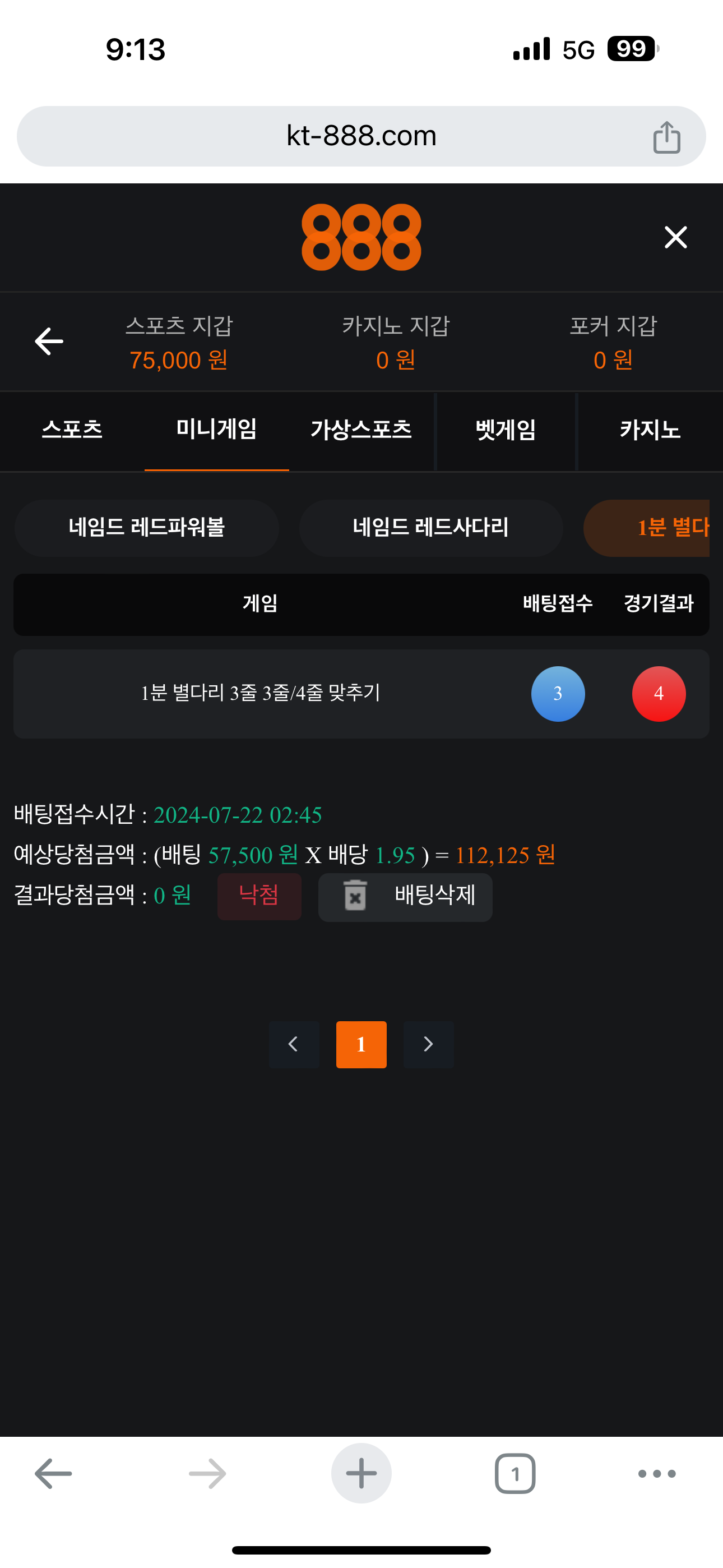Tap the white back arrow beside wallets
This screenshot has width=723, height=1568.
pyautogui.click(x=49, y=341)
